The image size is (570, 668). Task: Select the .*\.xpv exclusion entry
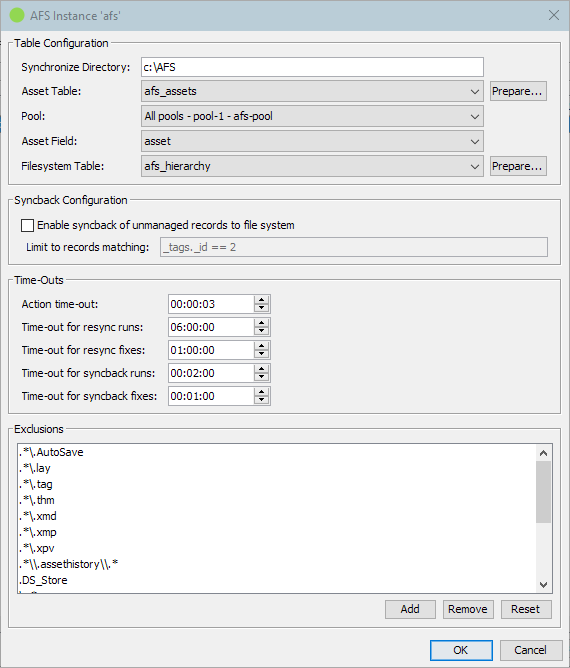coord(276,548)
